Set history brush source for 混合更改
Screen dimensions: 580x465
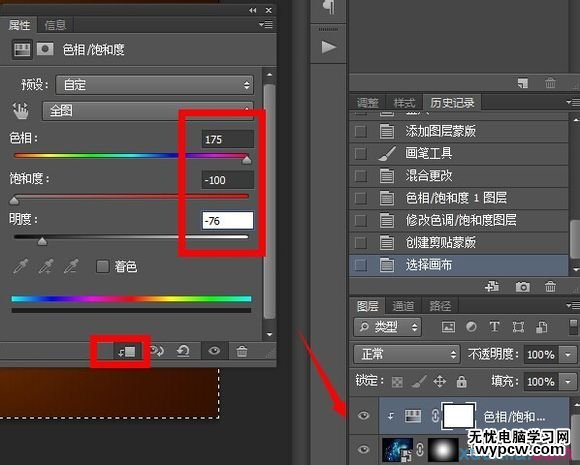(360, 176)
